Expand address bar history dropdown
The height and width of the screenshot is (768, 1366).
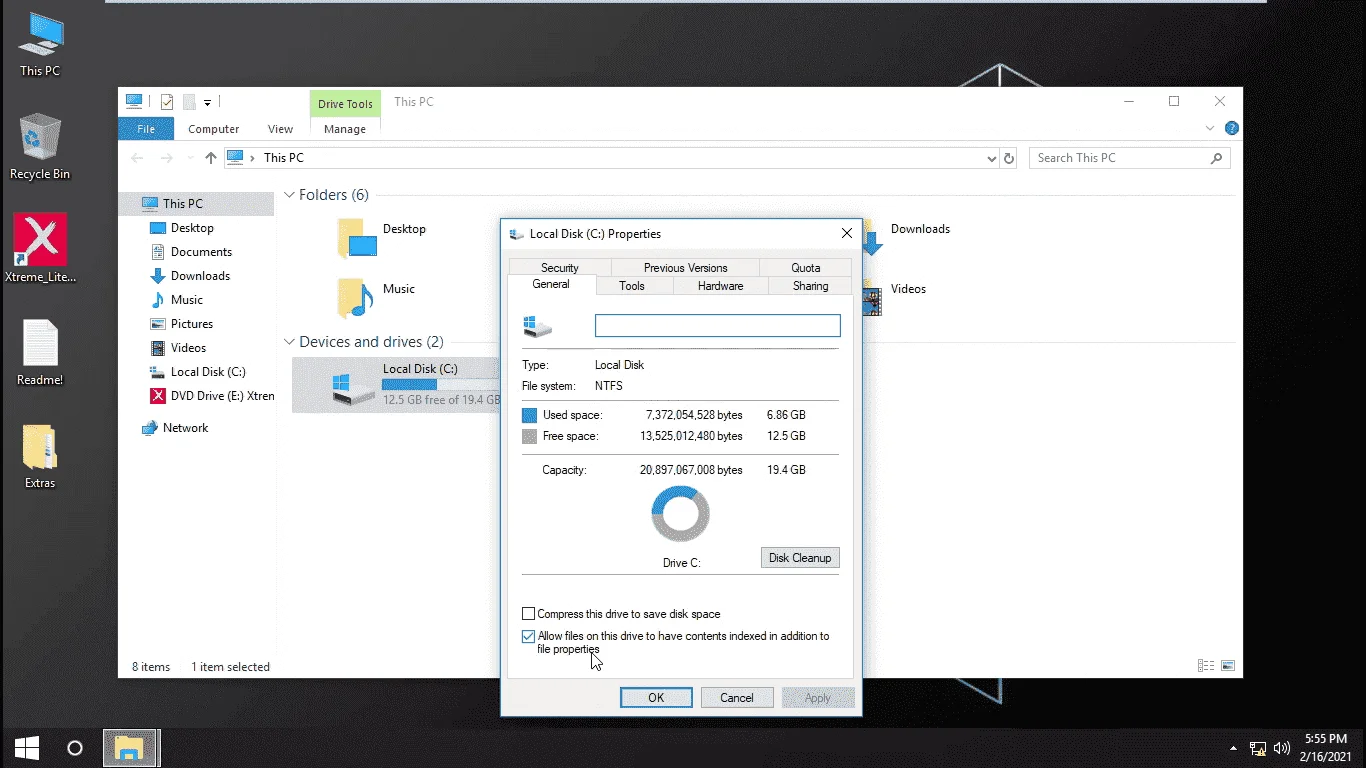(x=991, y=158)
